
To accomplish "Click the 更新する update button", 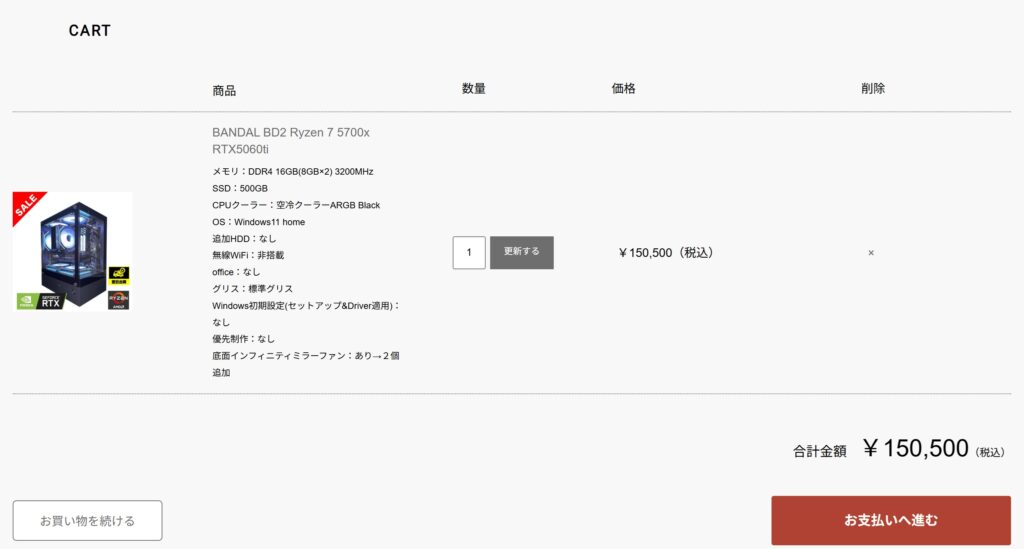I will point(522,253).
